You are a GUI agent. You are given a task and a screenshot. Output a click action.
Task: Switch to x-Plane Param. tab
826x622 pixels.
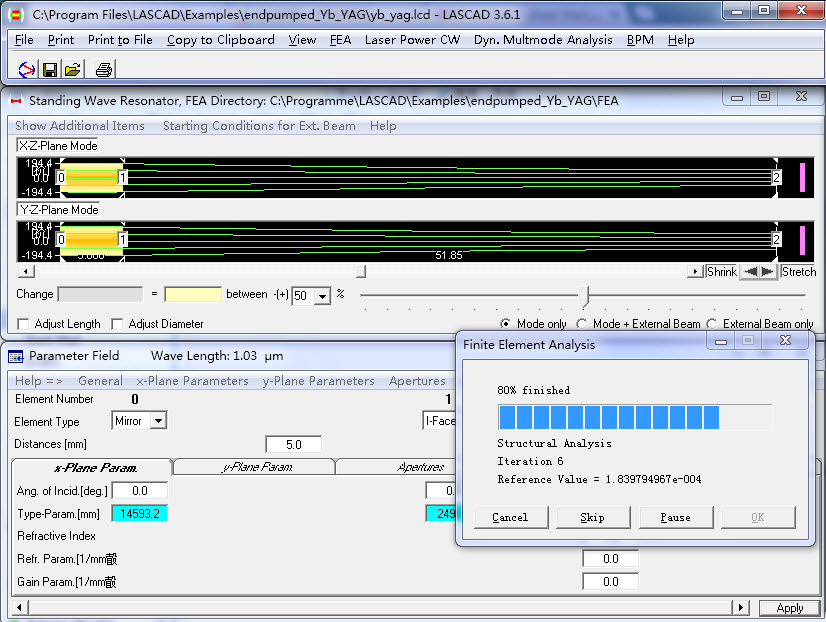[x=93, y=468]
